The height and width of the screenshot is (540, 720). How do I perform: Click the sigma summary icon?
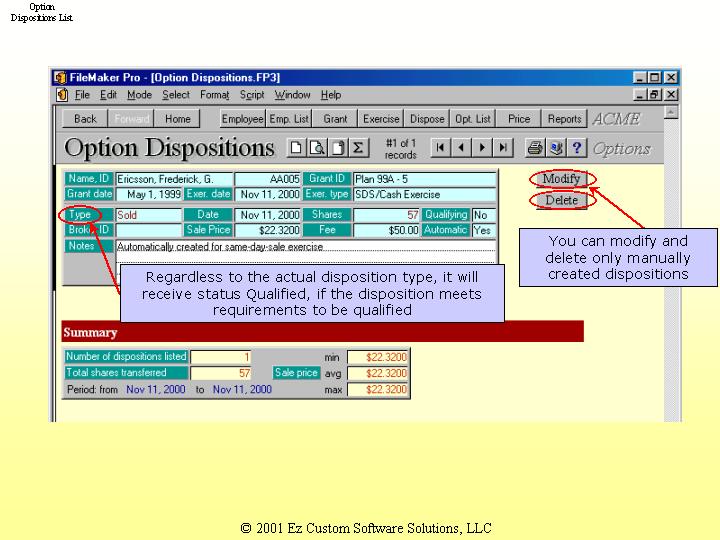[x=359, y=148]
